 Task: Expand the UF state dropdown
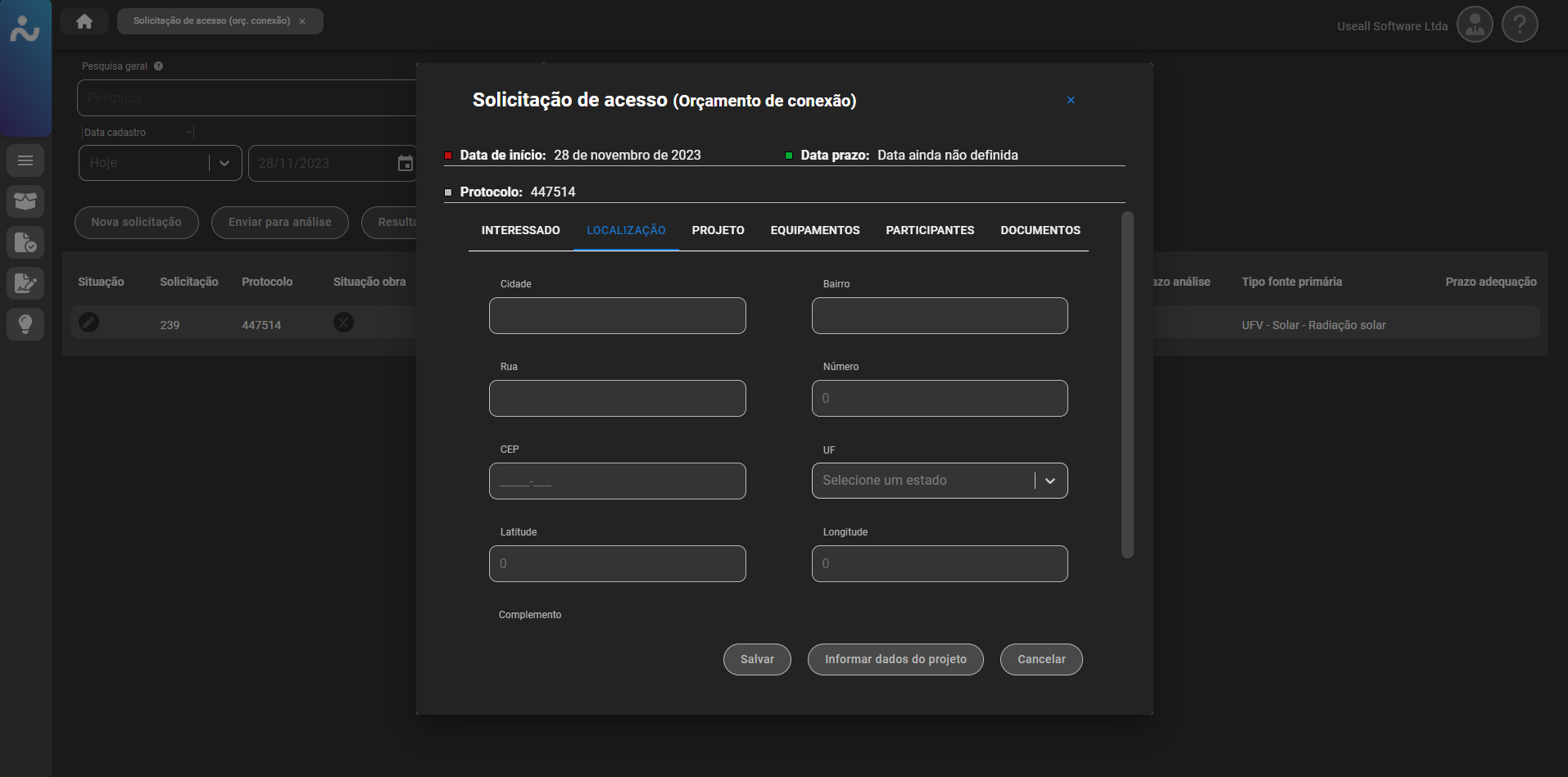[x=1049, y=481]
